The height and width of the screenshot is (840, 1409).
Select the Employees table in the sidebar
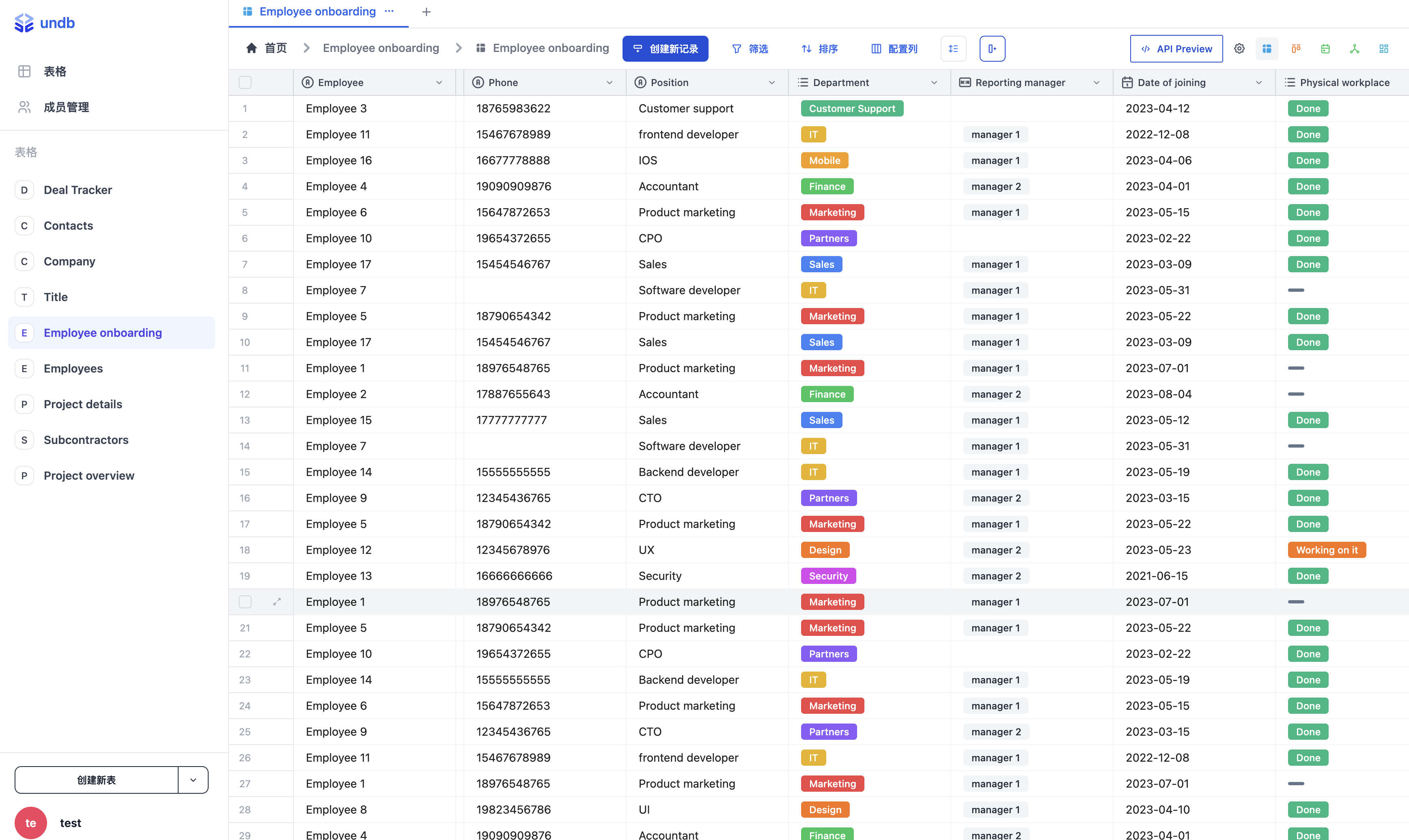point(73,368)
